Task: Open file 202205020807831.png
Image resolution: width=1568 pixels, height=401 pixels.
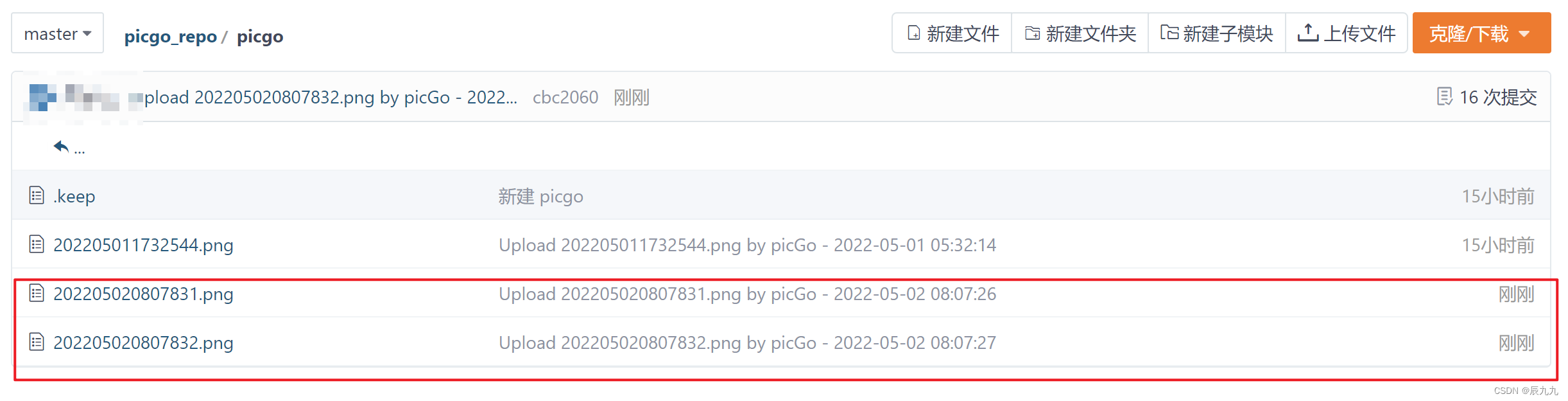Action: pos(143,294)
